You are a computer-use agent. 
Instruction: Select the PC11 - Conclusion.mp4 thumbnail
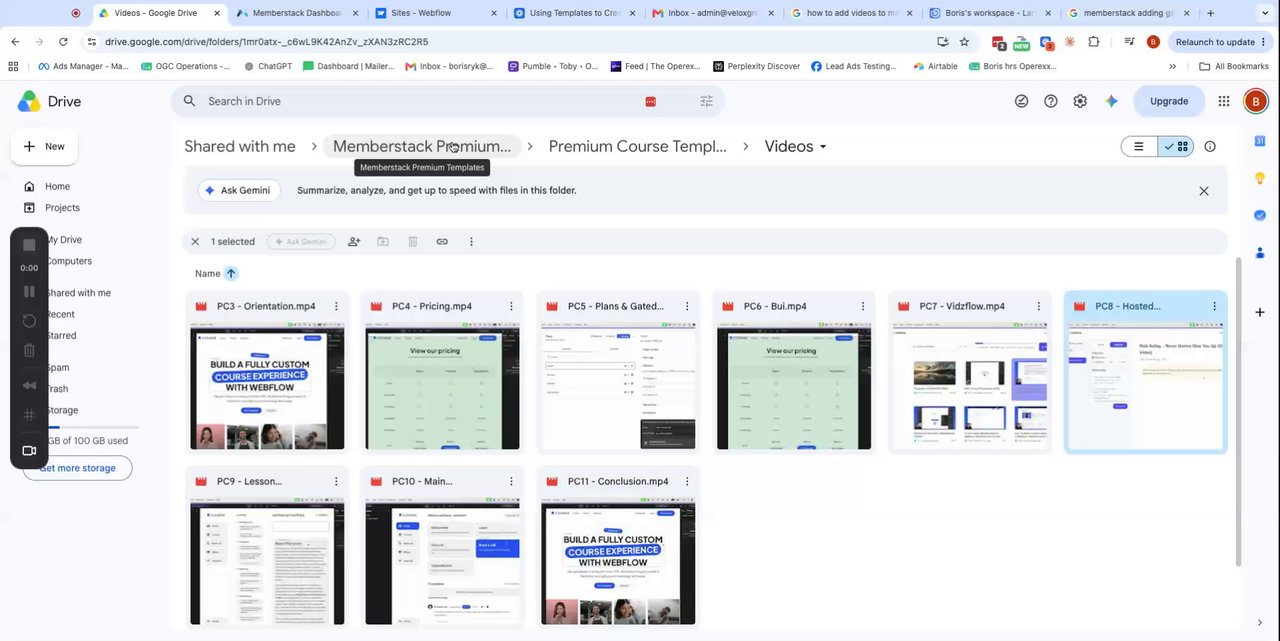618,562
